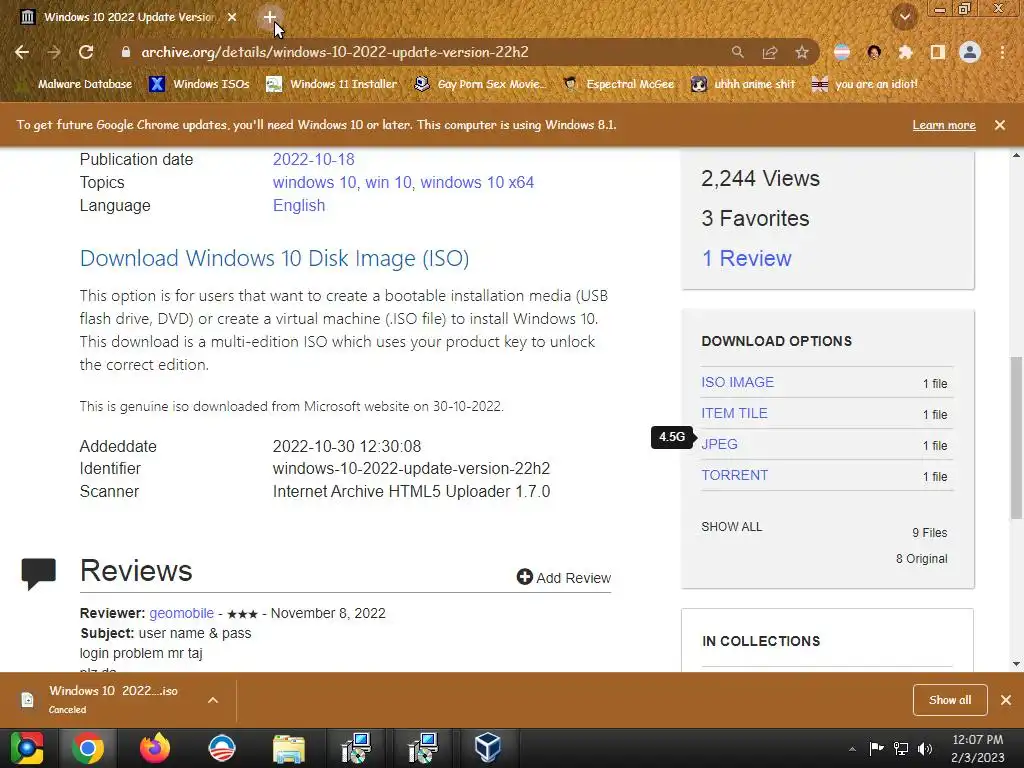
Task: Click the 2022-10-18 publication date link
Action: tap(313, 159)
